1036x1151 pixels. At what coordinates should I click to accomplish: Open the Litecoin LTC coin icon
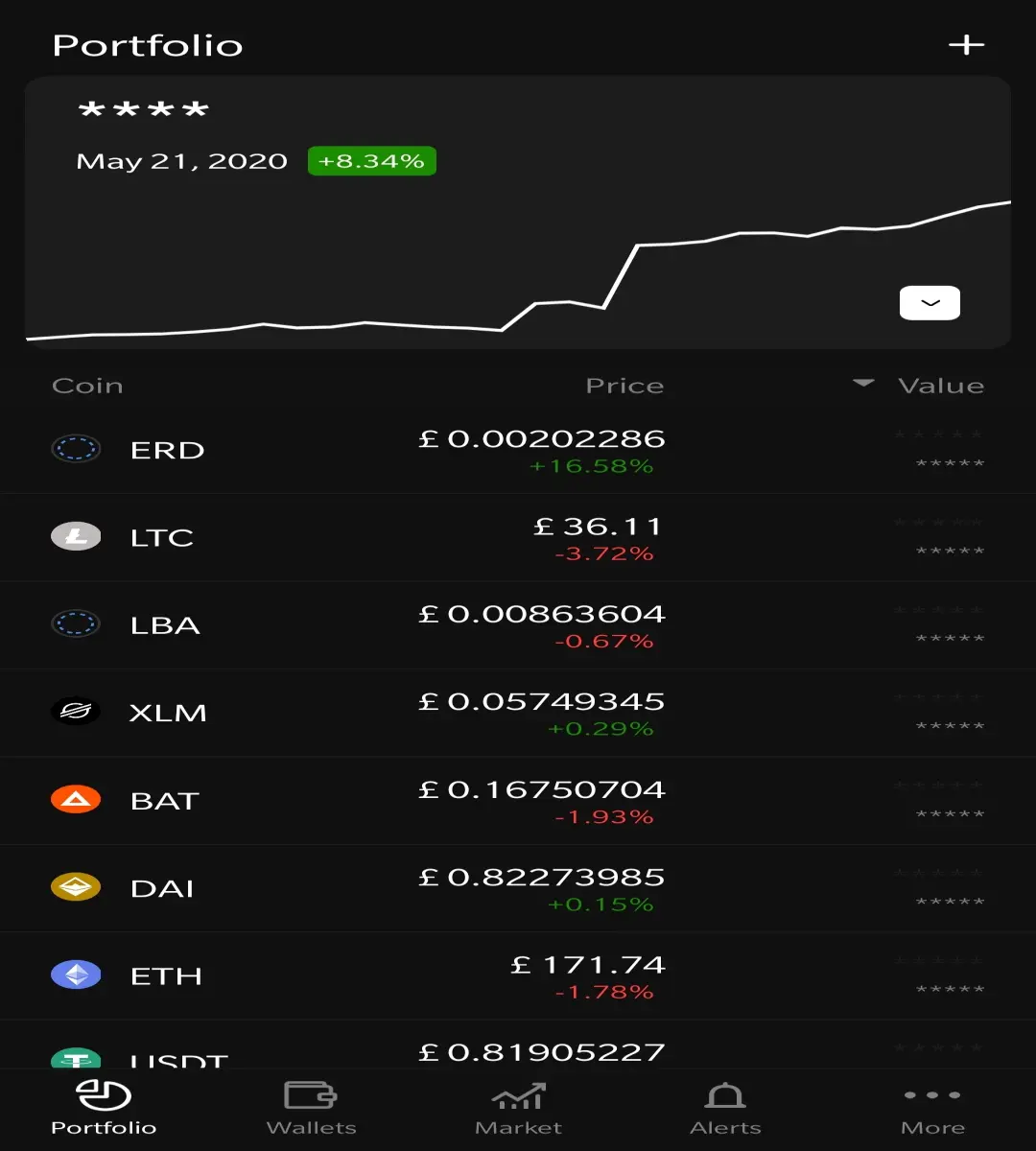pyautogui.click(x=76, y=536)
